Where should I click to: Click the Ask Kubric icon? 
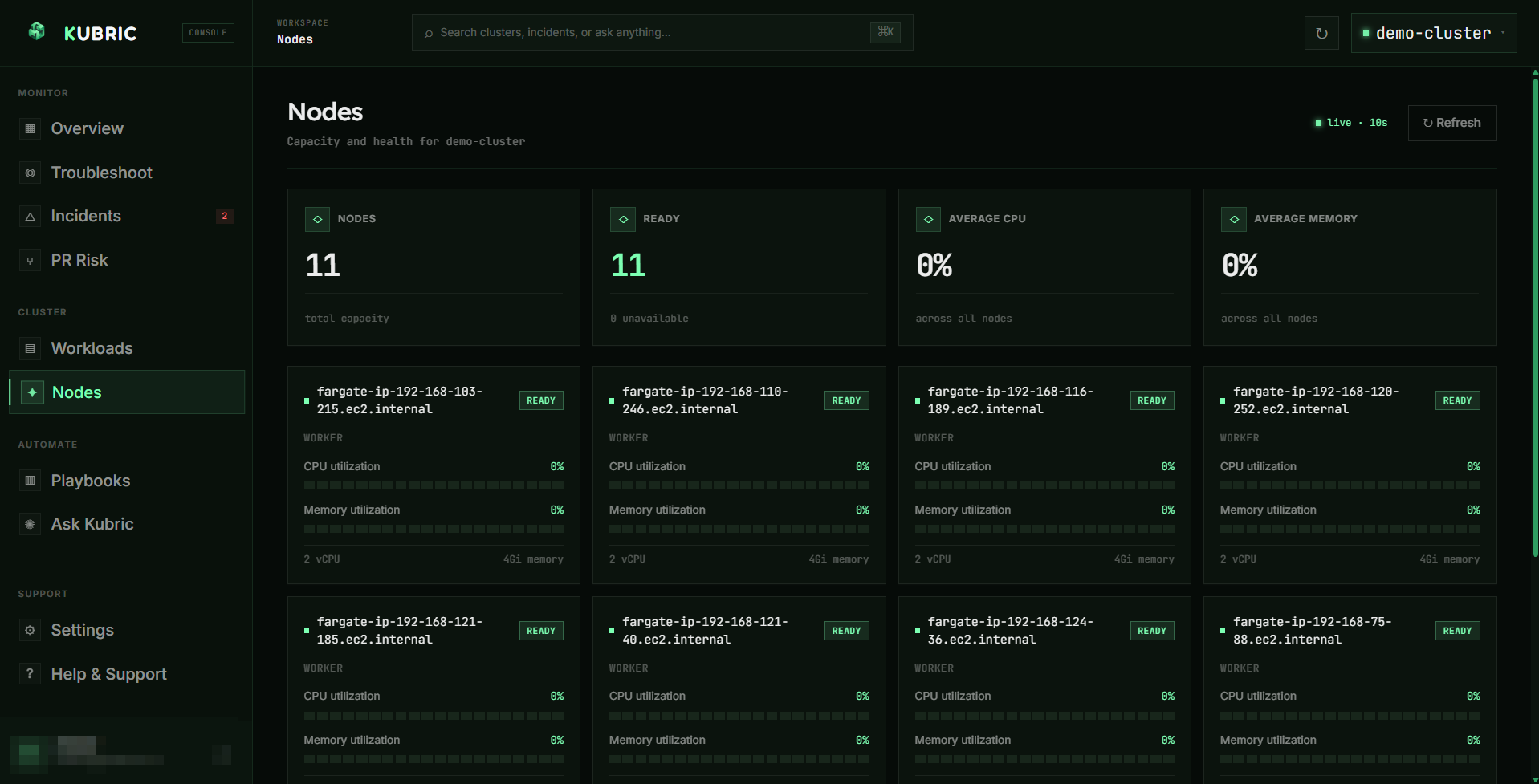tap(31, 524)
